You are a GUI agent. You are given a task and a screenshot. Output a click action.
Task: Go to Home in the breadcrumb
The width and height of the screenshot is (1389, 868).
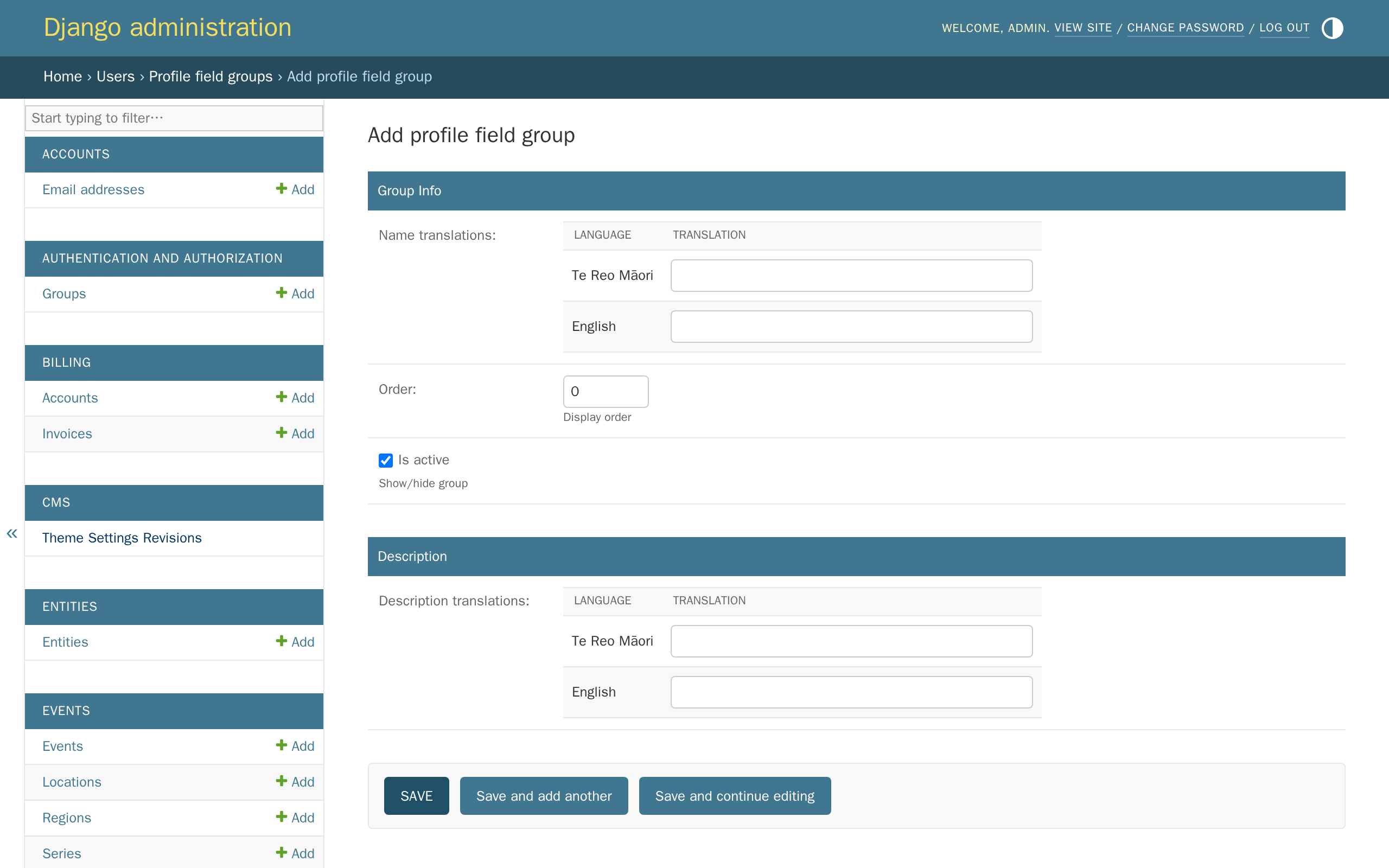pos(62,76)
